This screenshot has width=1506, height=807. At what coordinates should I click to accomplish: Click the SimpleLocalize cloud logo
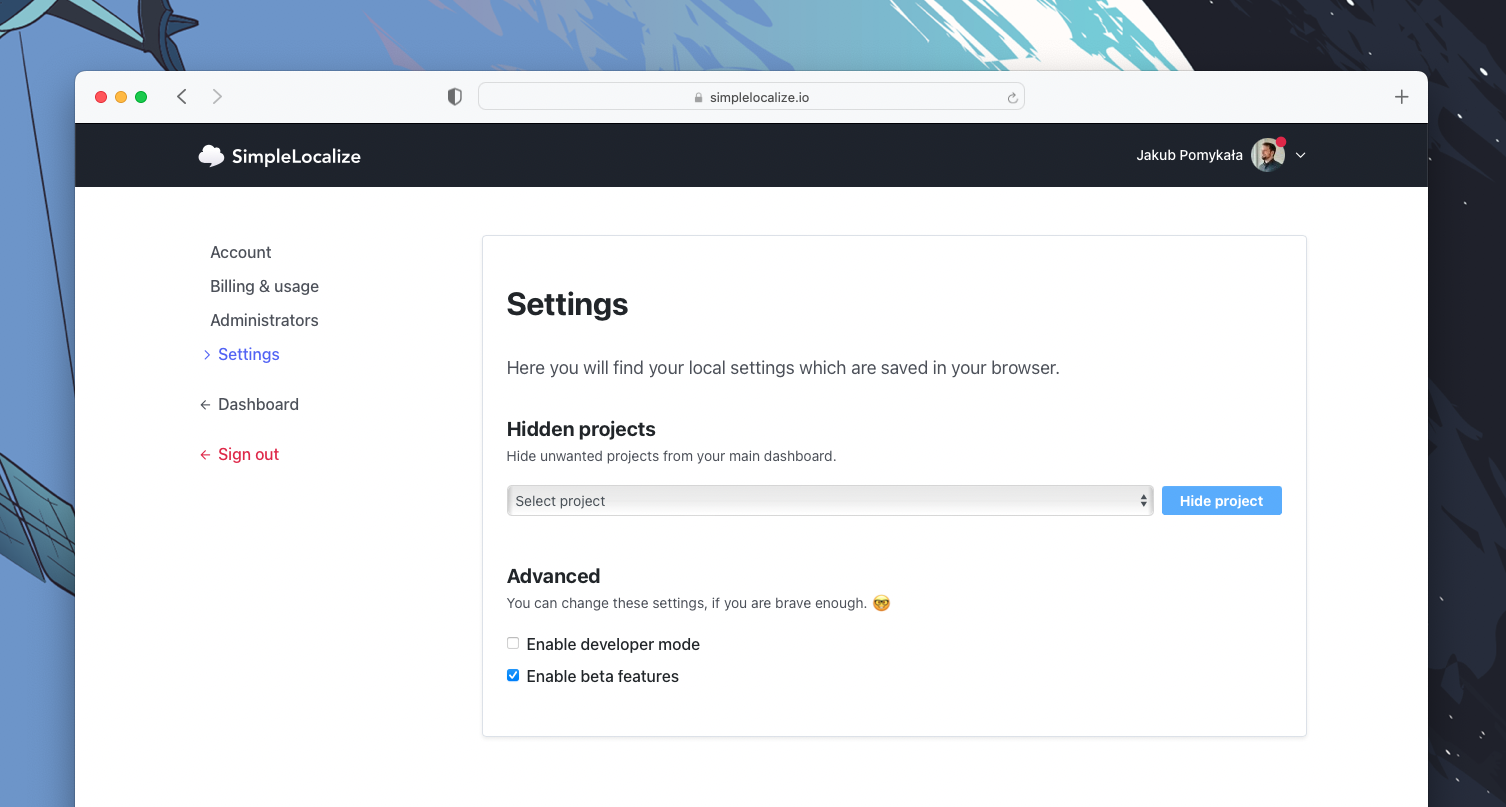[211, 155]
